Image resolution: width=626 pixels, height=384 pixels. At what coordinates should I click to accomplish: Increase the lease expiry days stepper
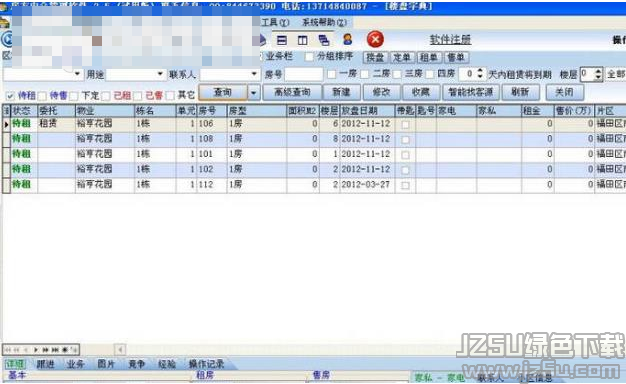pyautogui.click(x=480, y=71)
